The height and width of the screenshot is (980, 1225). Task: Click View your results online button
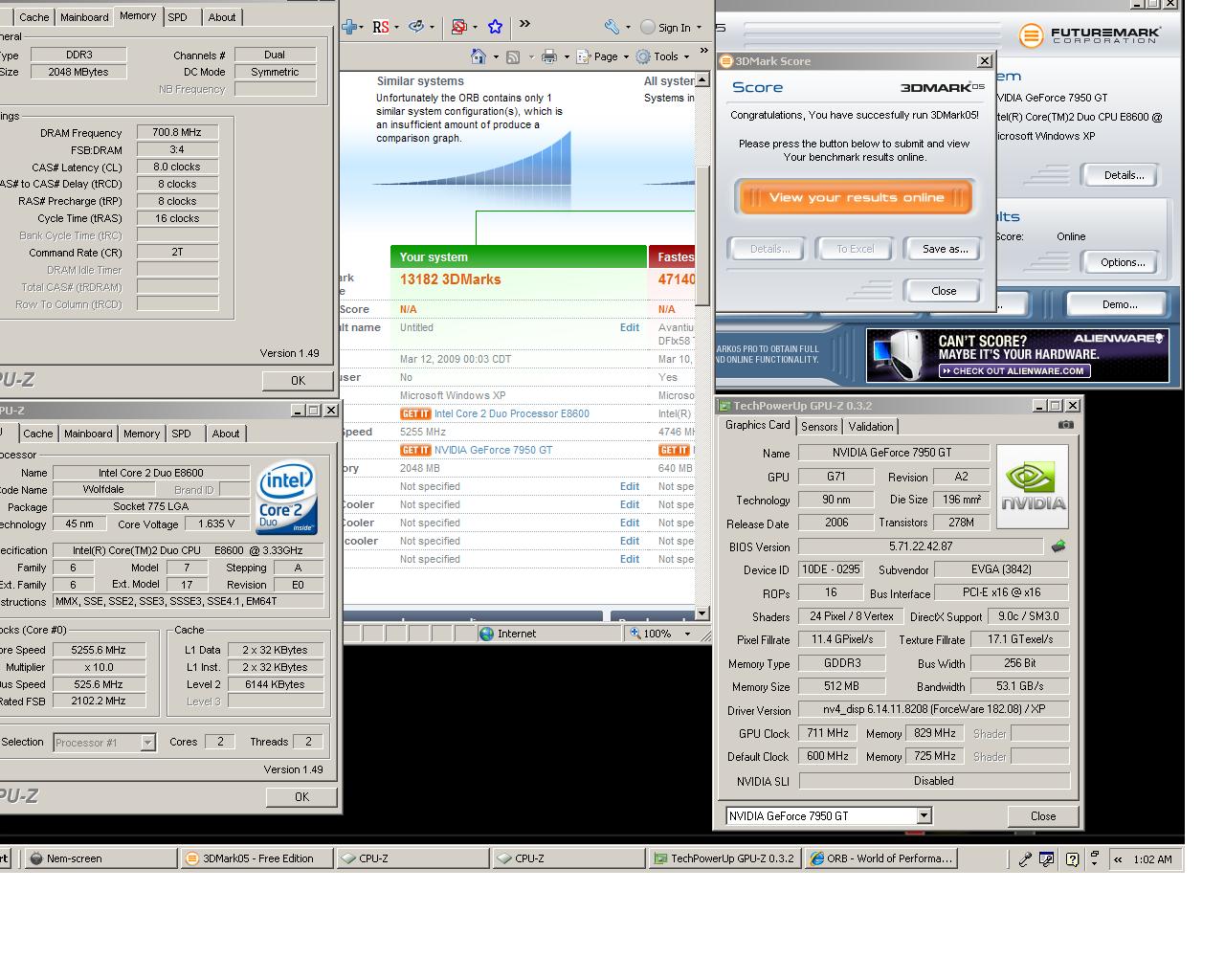coord(856,197)
